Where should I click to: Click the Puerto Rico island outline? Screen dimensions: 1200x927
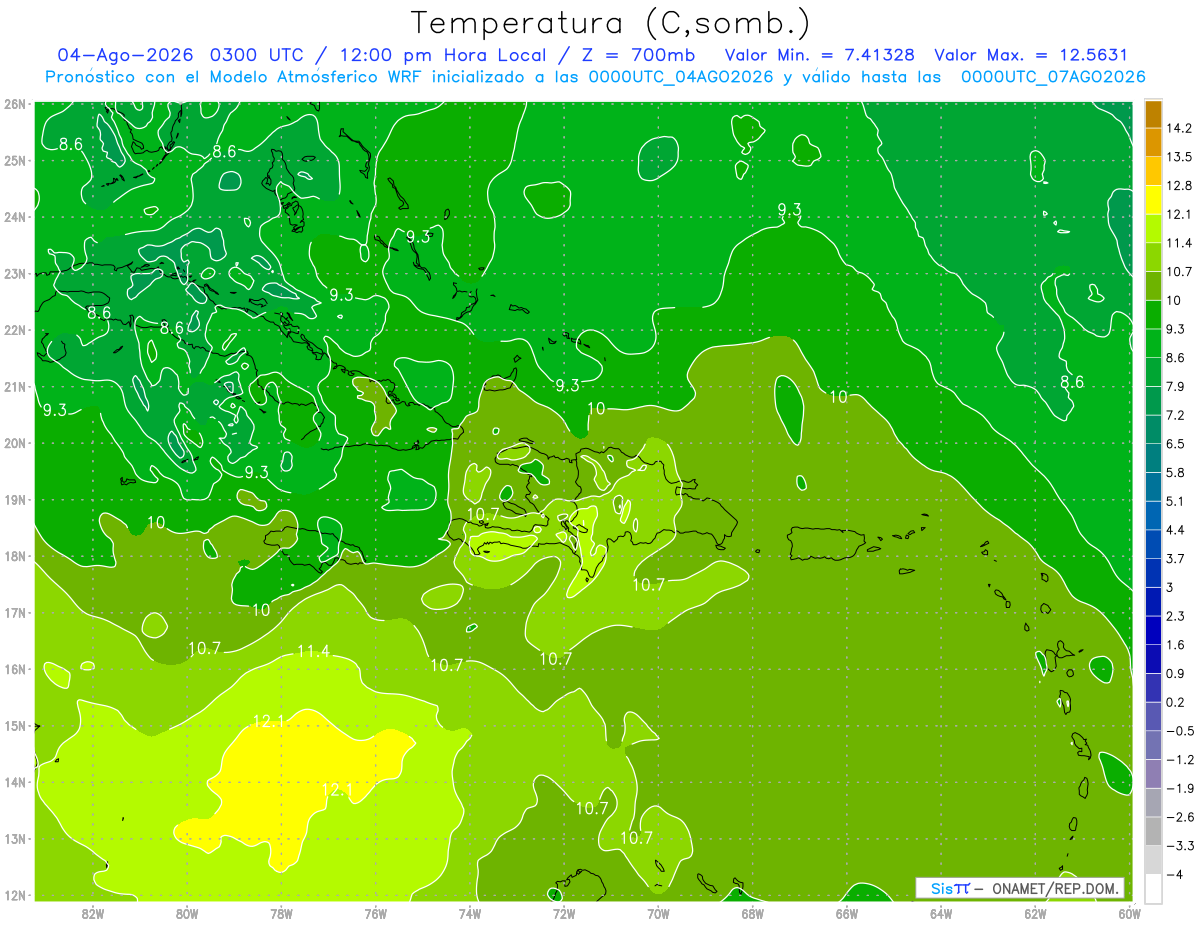[827, 543]
